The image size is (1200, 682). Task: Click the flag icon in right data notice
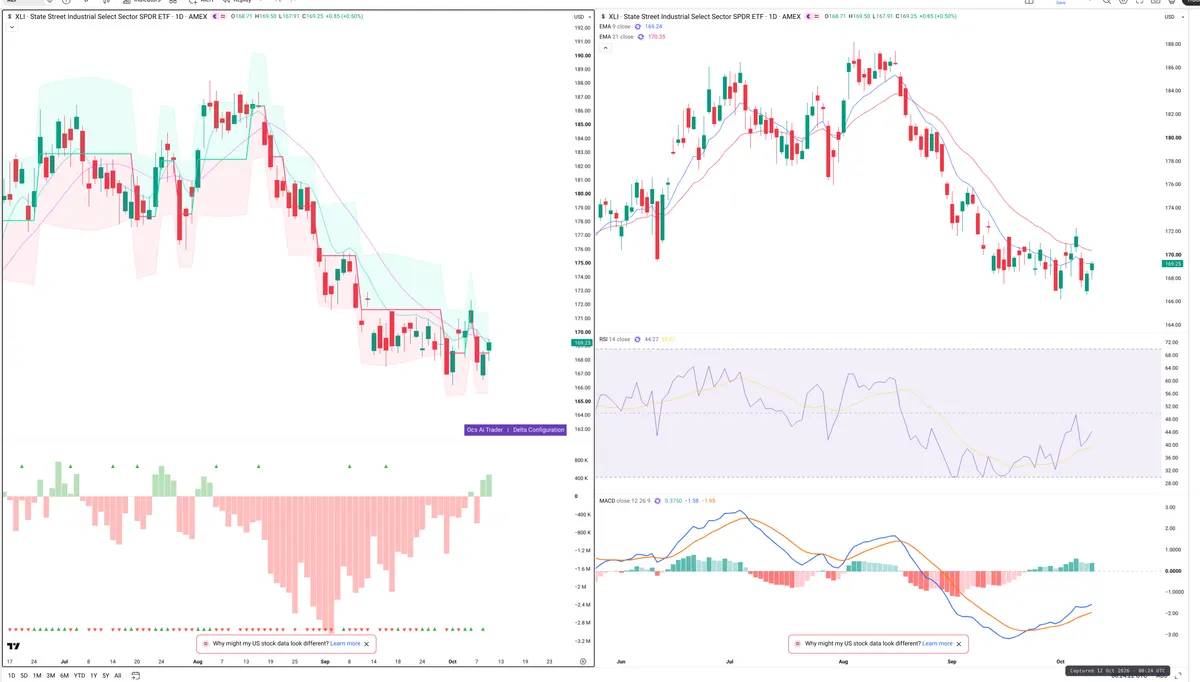pos(798,644)
